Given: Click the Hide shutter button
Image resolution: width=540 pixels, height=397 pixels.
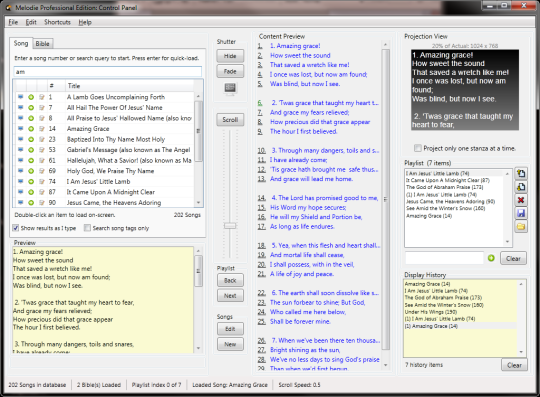Looking at the screenshot, I should [230, 56].
